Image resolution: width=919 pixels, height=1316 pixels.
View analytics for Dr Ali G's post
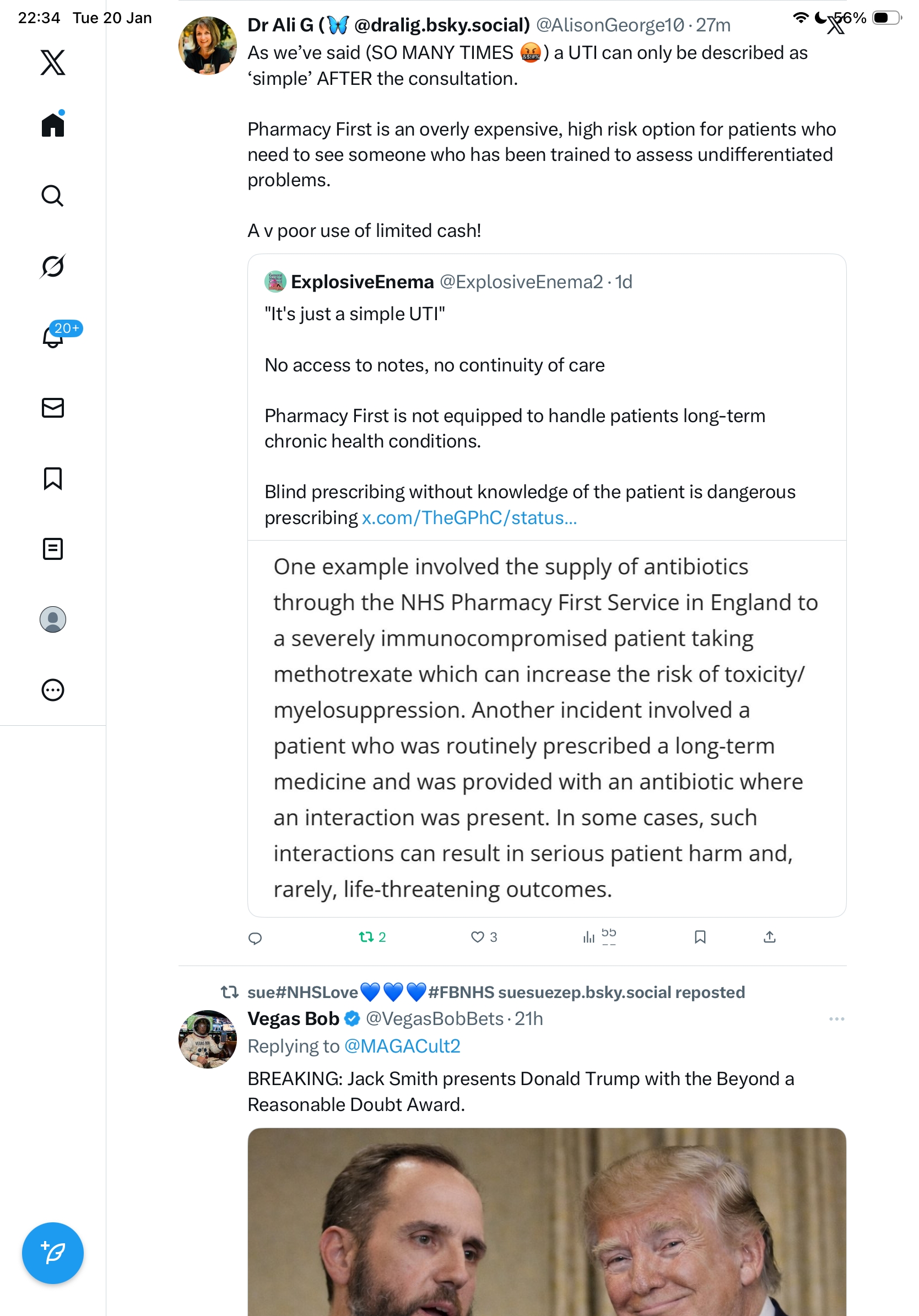pyautogui.click(x=589, y=937)
